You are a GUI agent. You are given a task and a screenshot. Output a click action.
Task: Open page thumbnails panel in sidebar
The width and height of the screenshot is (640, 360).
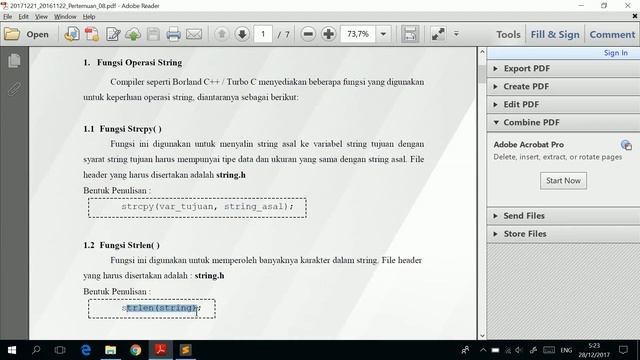14,61
